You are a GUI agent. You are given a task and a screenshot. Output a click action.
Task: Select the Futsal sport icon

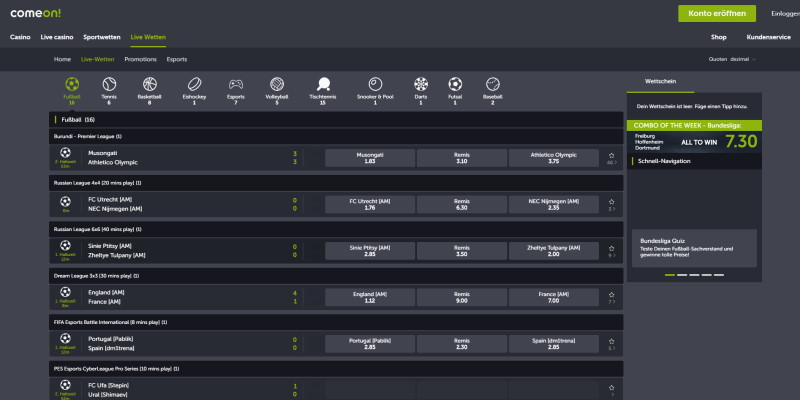[x=455, y=84]
